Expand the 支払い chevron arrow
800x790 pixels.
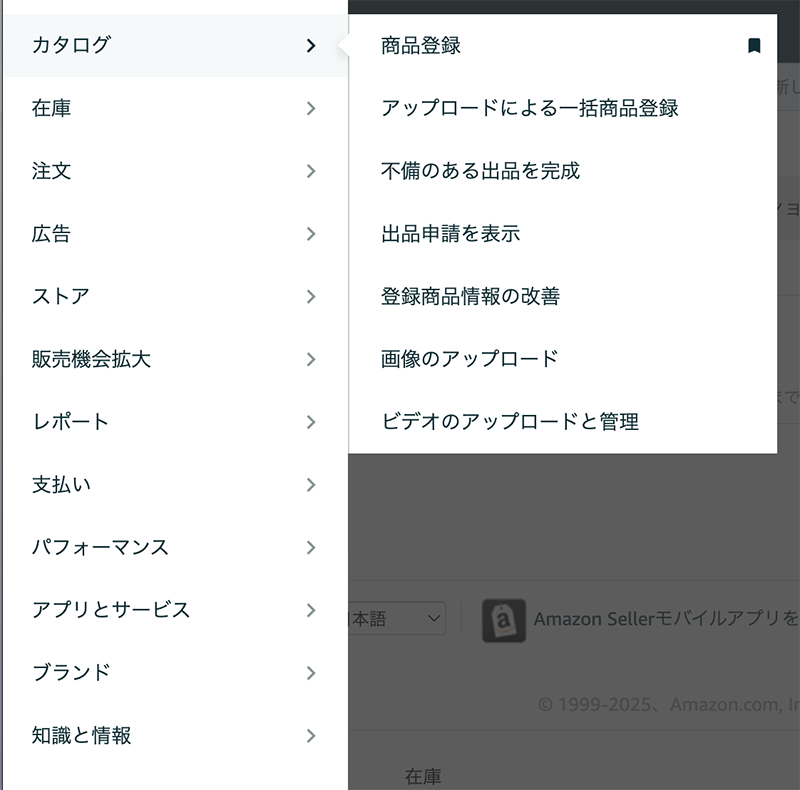pyautogui.click(x=311, y=485)
